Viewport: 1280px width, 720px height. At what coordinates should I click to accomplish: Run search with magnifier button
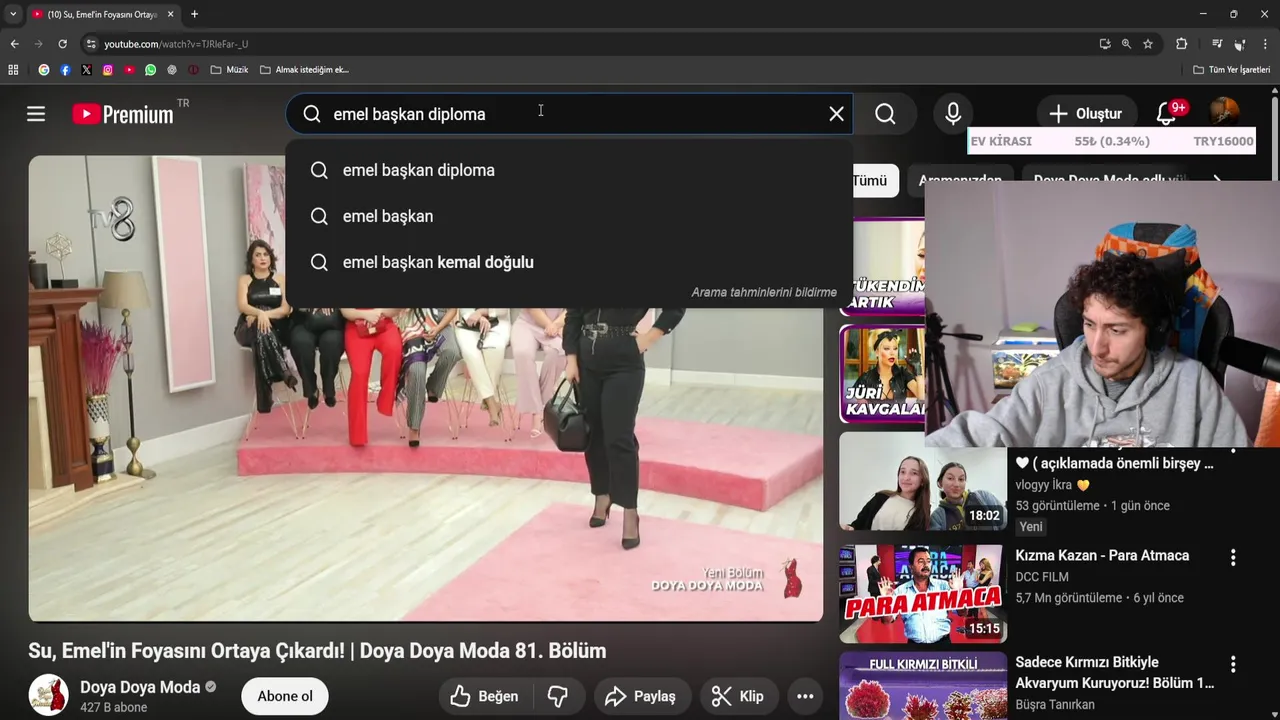coord(885,114)
